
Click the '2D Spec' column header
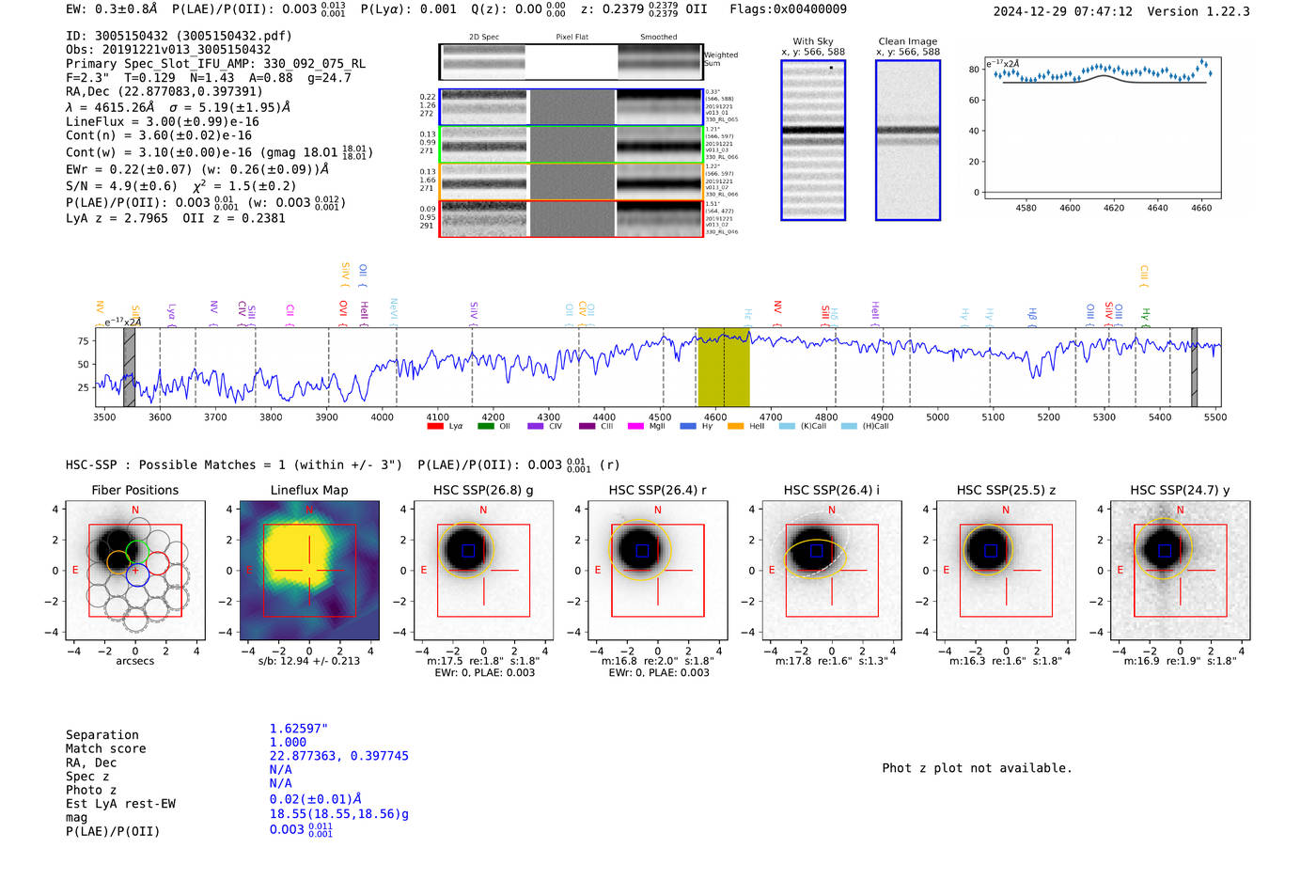pyautogui.click(x=484, y=37)
